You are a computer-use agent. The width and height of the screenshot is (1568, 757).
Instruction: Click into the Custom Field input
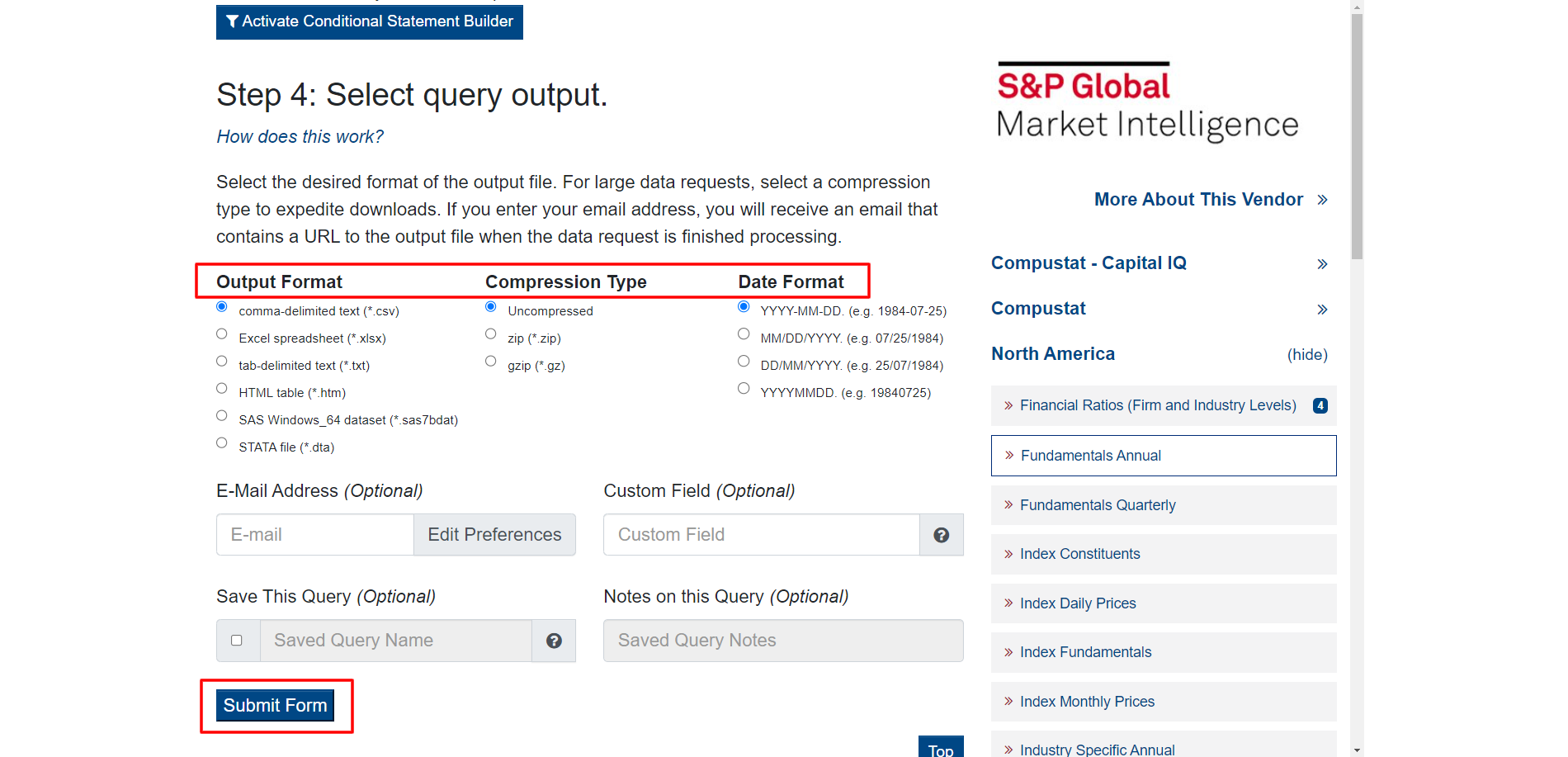tap(762, 535)
